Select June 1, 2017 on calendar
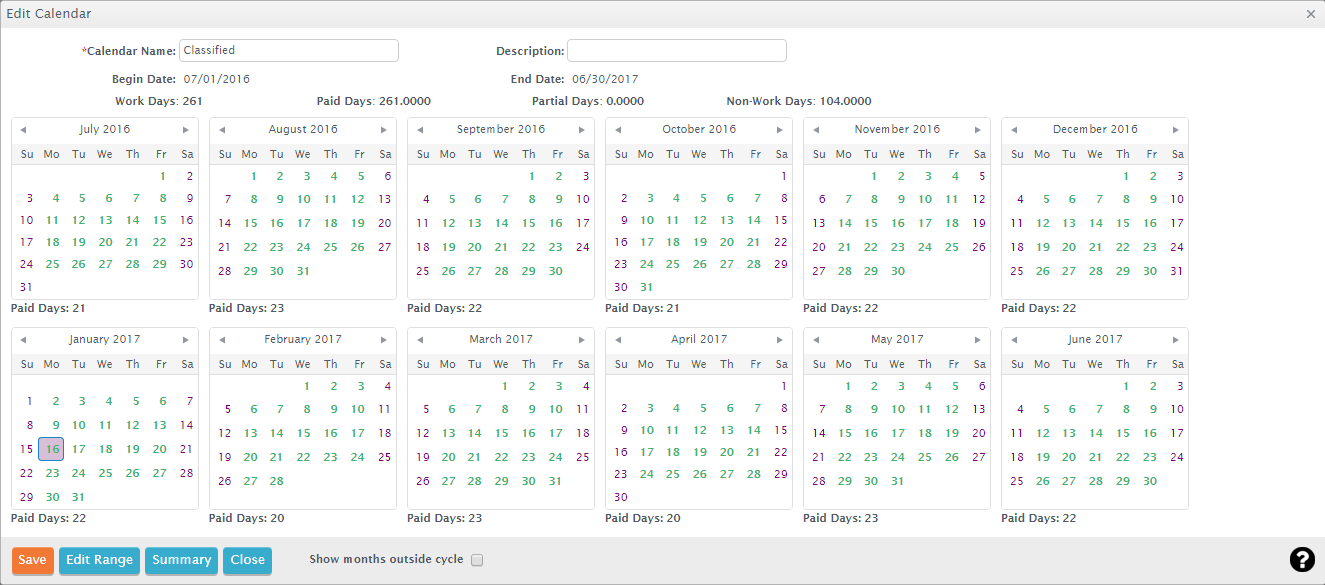The width and height of the screenshot is (1325, 585). (1126, 386)
